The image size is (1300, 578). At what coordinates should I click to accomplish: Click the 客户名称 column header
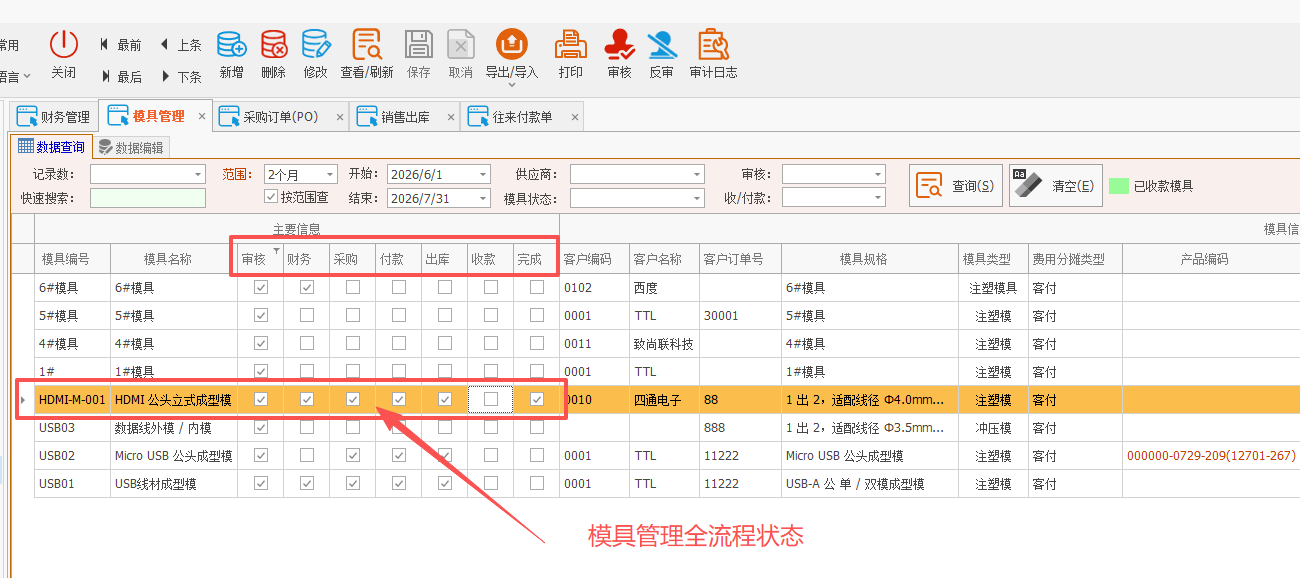pos(663,259)
